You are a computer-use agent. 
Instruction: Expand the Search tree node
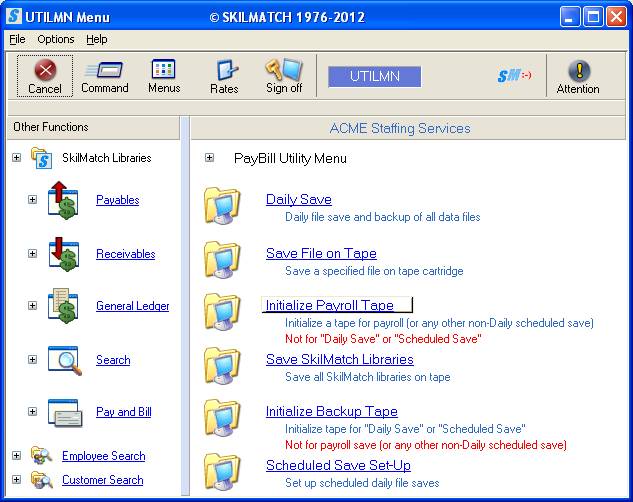click(32, 359)
